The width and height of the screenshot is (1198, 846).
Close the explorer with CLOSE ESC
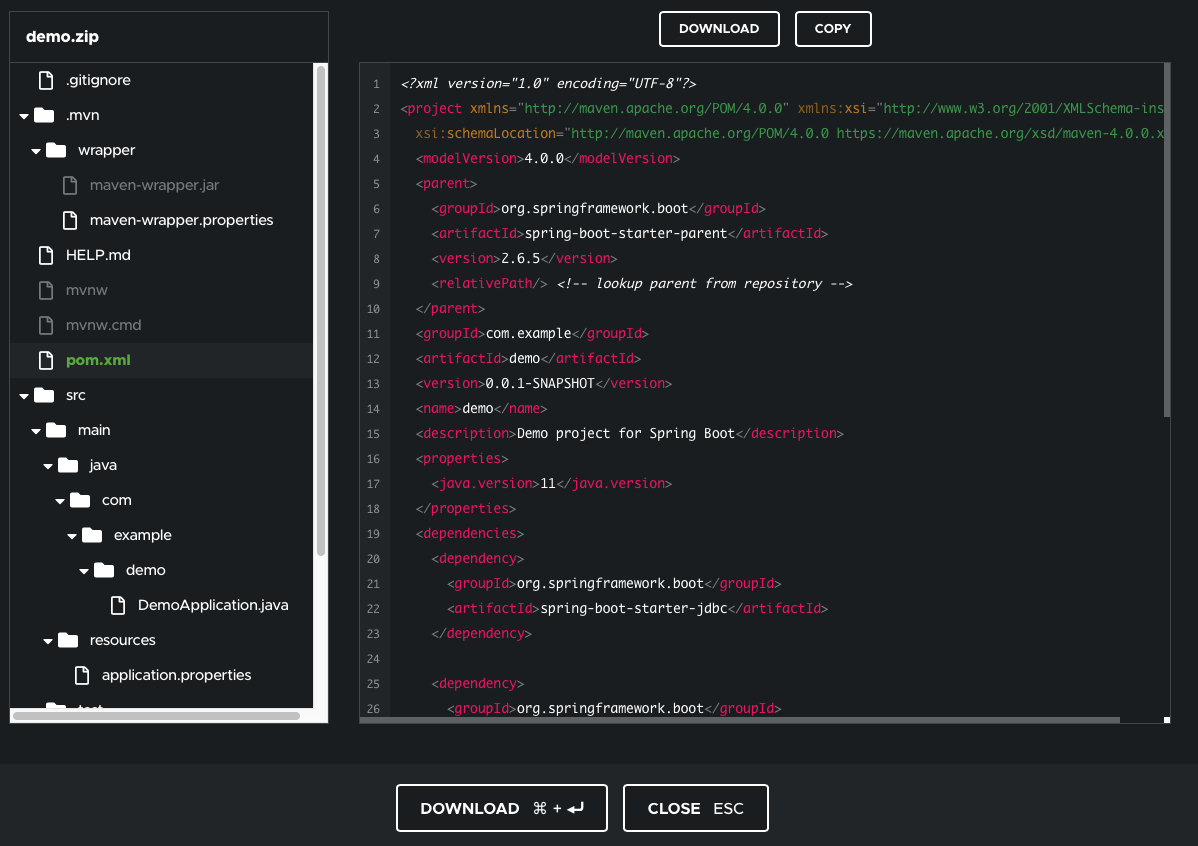[x=695, y=808]
